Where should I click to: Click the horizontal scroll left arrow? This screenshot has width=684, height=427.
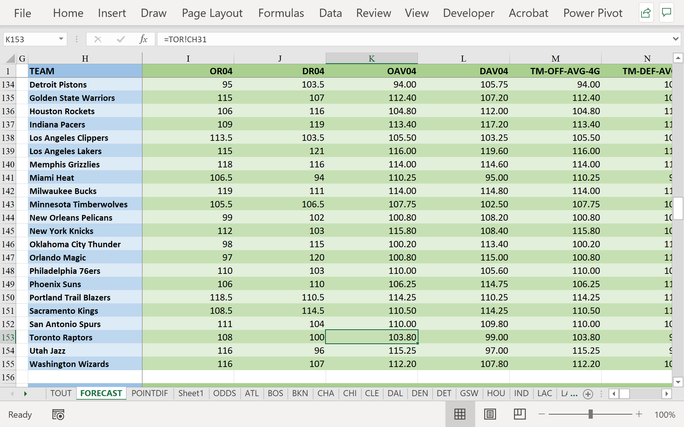pos(614,394)
